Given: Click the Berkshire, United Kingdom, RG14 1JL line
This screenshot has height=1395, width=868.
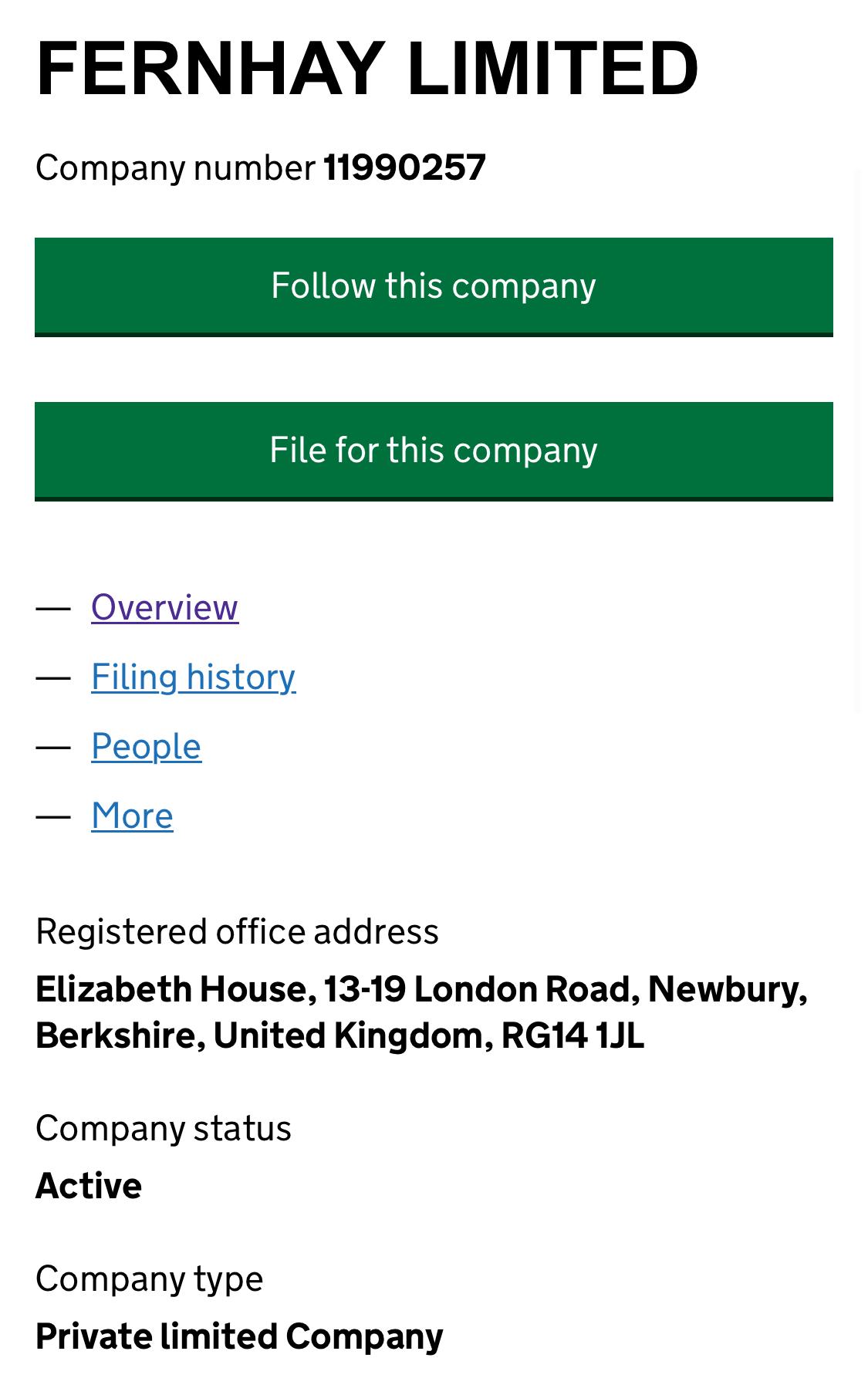Looking at the screenshot, I should pos(339,1035).
